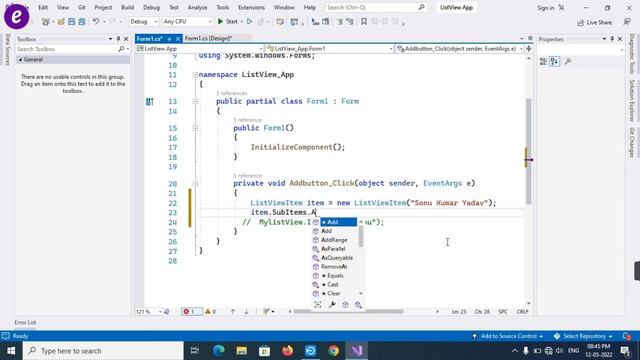Click the IntelliSense extension methods filter icon
This screenshot has height=360, width=640.
(x=358, y=305)
